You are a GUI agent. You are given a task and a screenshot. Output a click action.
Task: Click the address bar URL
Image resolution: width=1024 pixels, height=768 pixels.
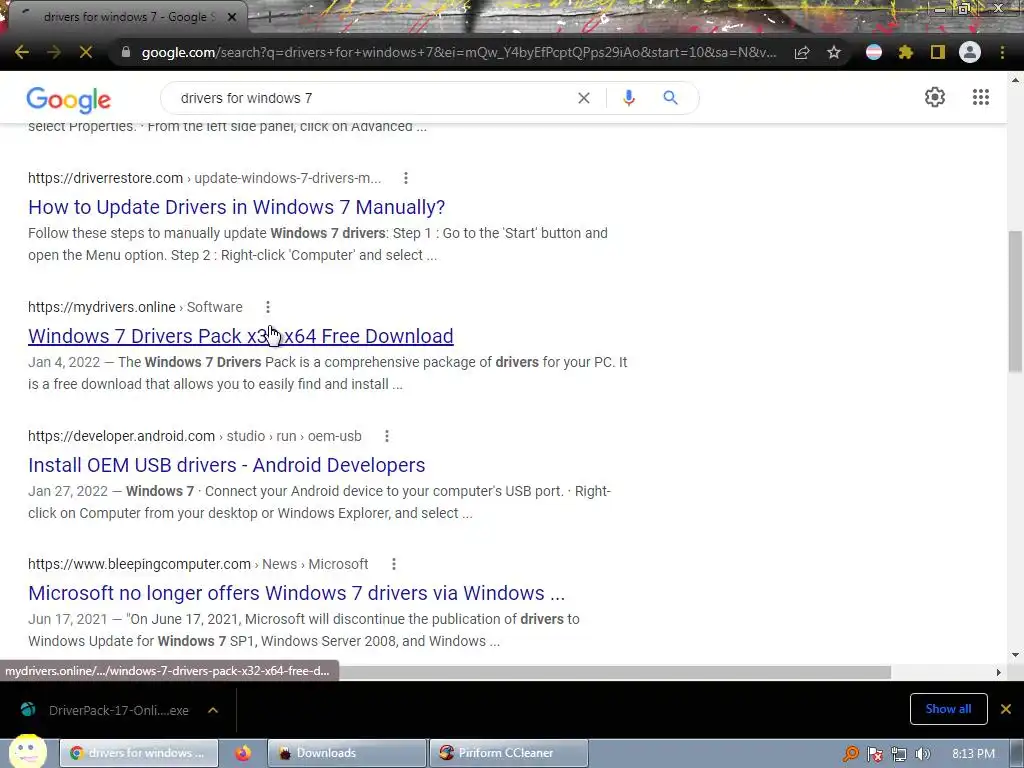[458, 52]
